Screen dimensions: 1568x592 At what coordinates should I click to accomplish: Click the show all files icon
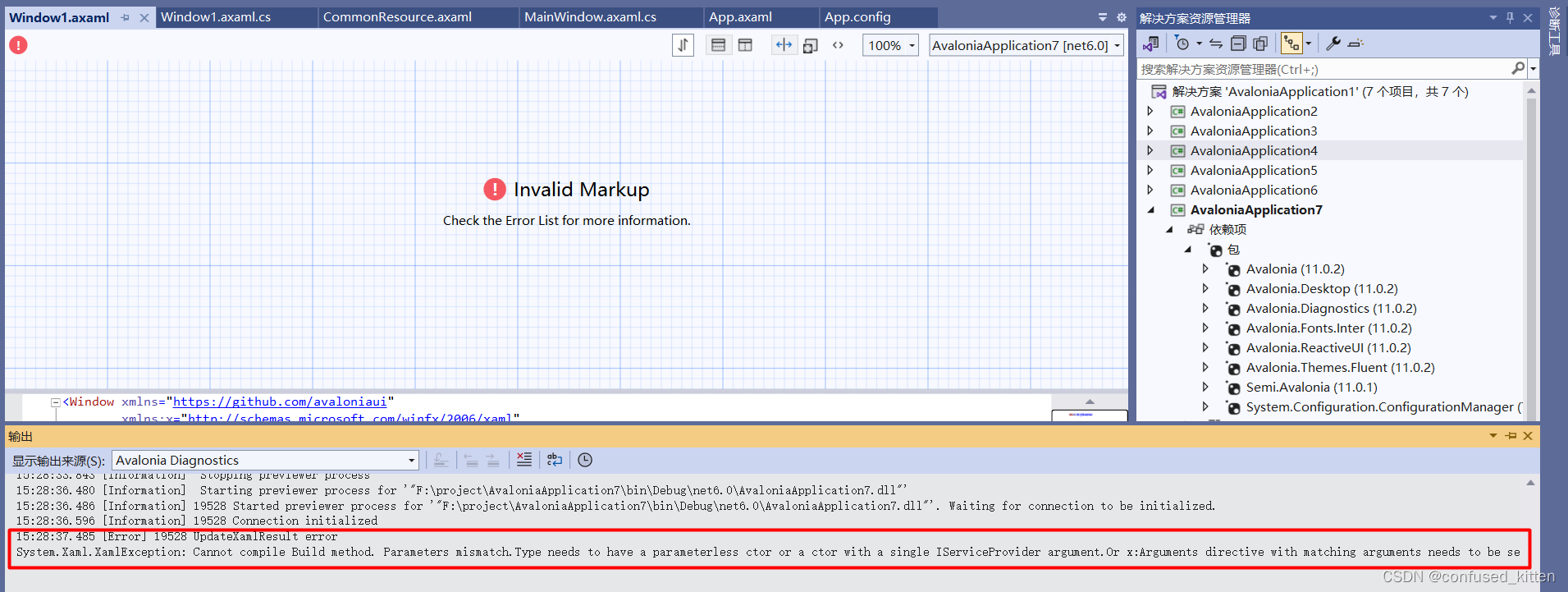point(1260,44)
